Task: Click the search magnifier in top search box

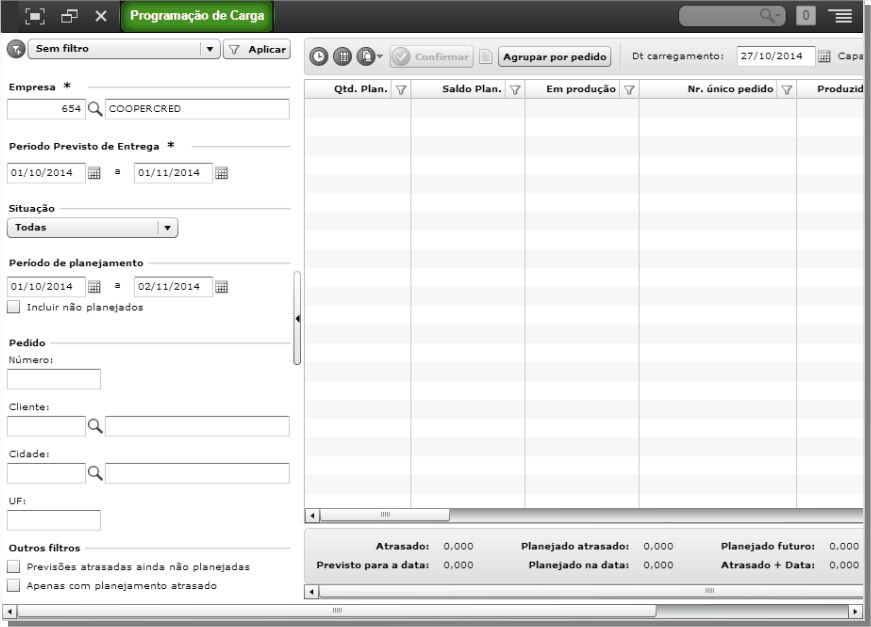Action: pyautogui.click(x=769, y=16)
